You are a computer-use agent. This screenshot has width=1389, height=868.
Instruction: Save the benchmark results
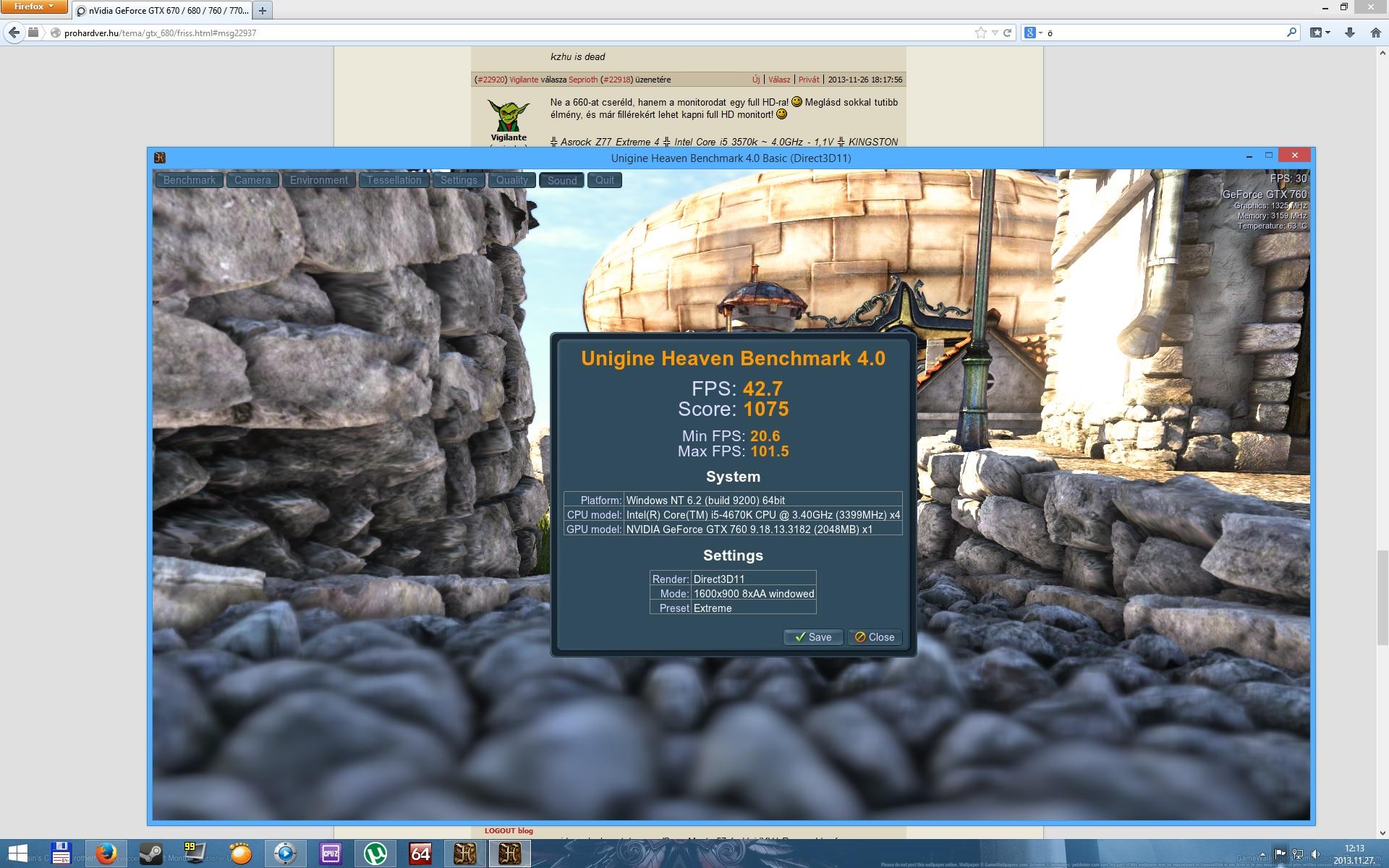click(x=812, y=637)
